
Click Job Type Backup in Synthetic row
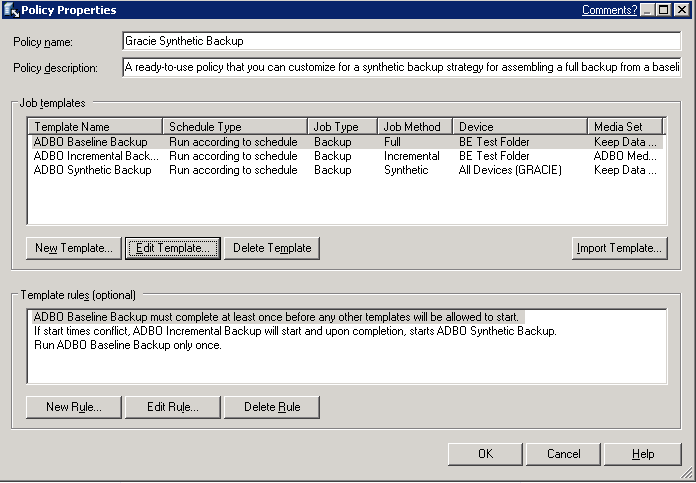click(332, 170)
